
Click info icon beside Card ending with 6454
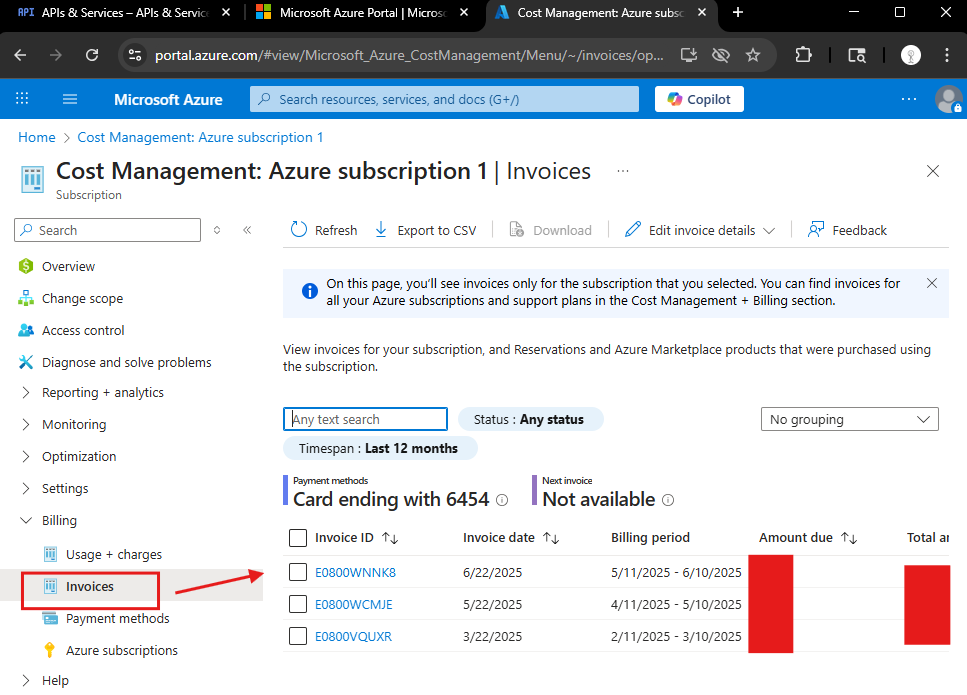pos(502,500)
